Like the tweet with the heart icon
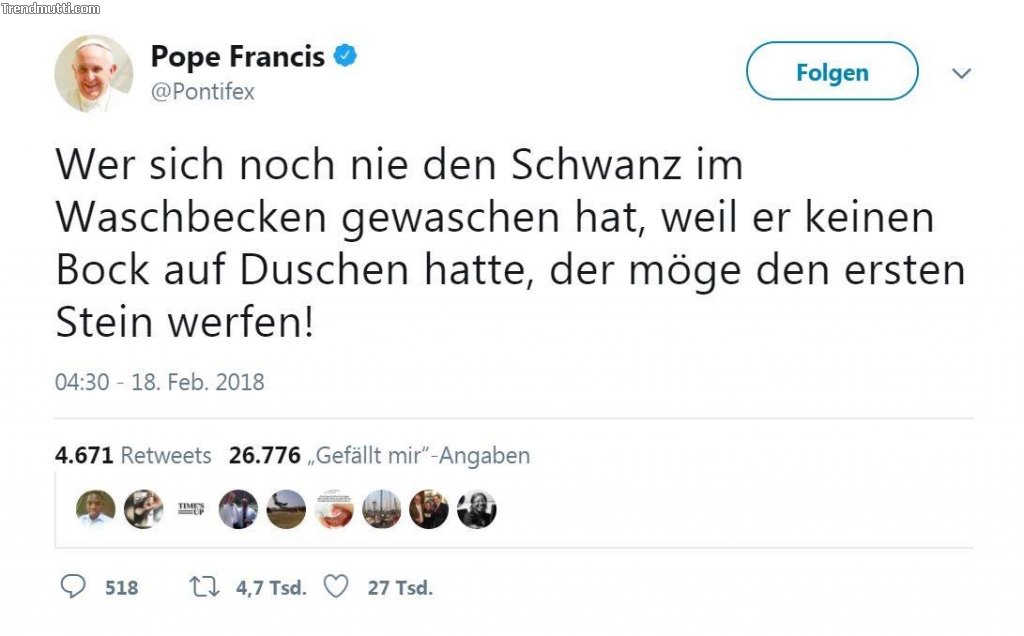Image resolution: width=1024 pixels, height=636 pixels. pos(336,587)
